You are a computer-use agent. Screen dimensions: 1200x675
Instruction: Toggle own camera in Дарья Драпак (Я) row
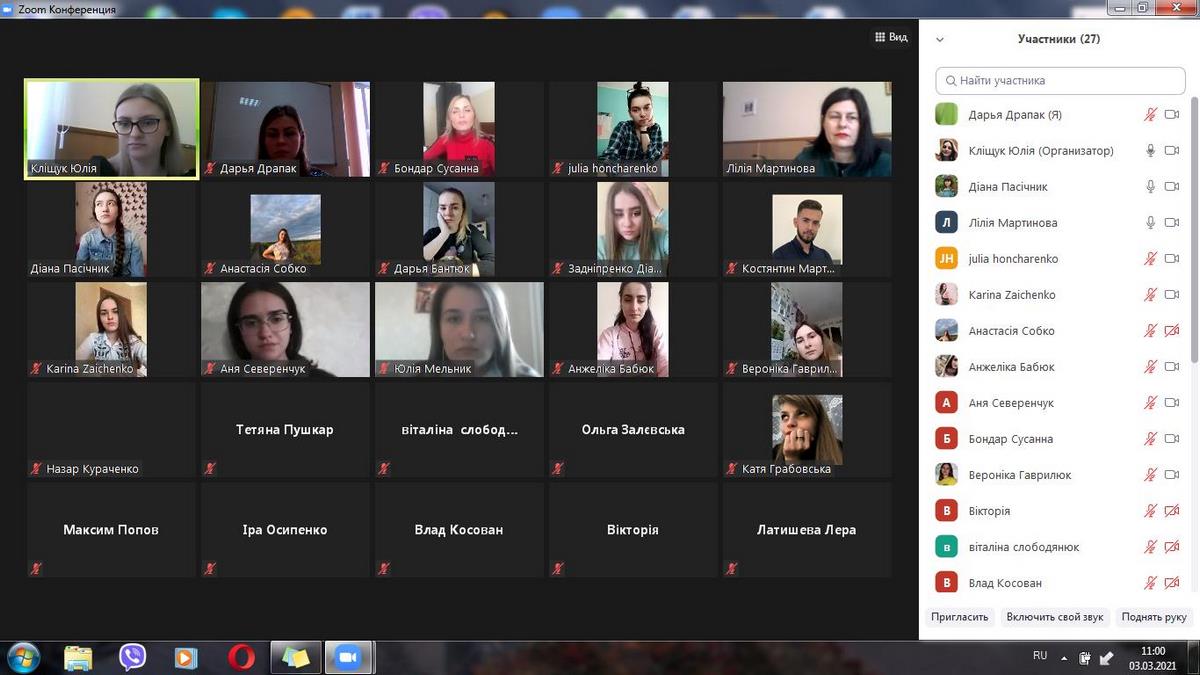click(1172, 115)
